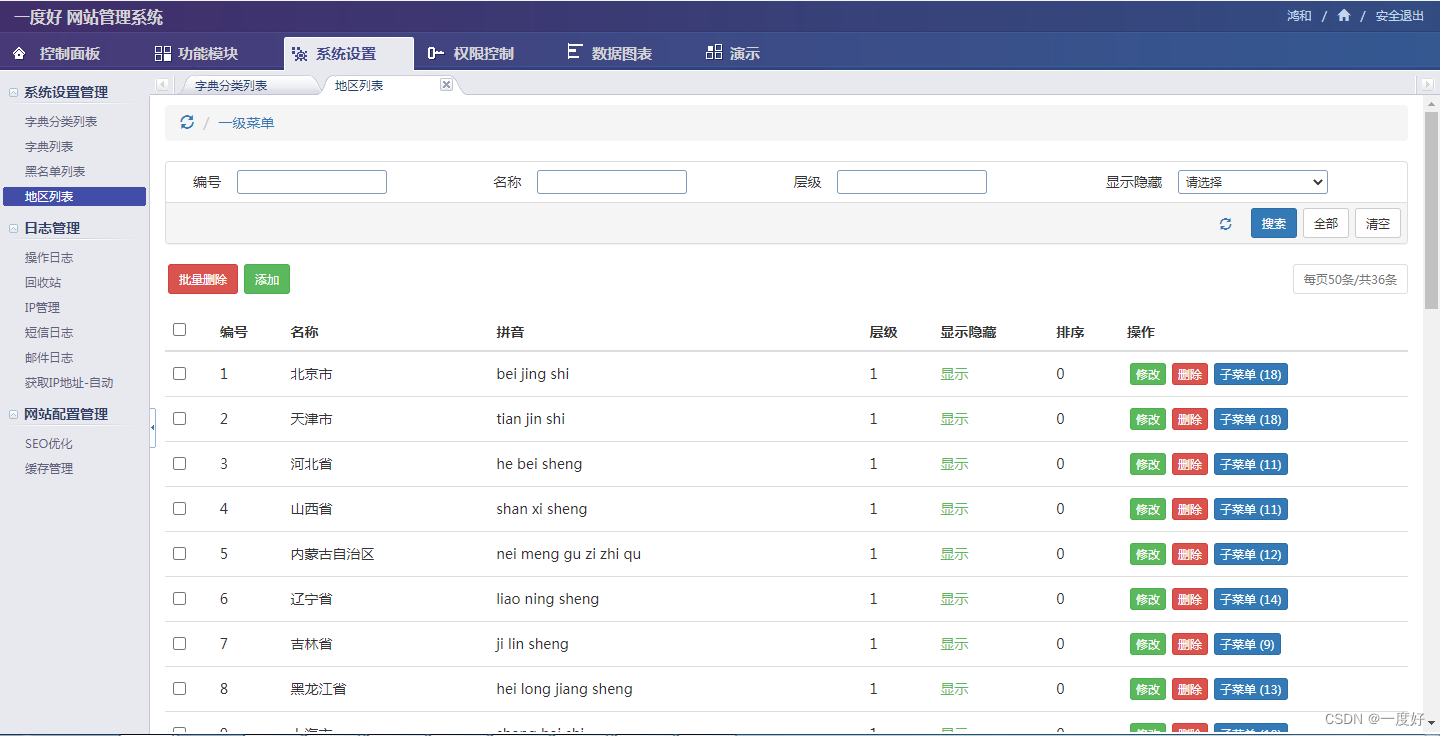Switch to the 权限控制 top tab
This screenshot has width=1440, height=736.
click(x=483, y=54)
